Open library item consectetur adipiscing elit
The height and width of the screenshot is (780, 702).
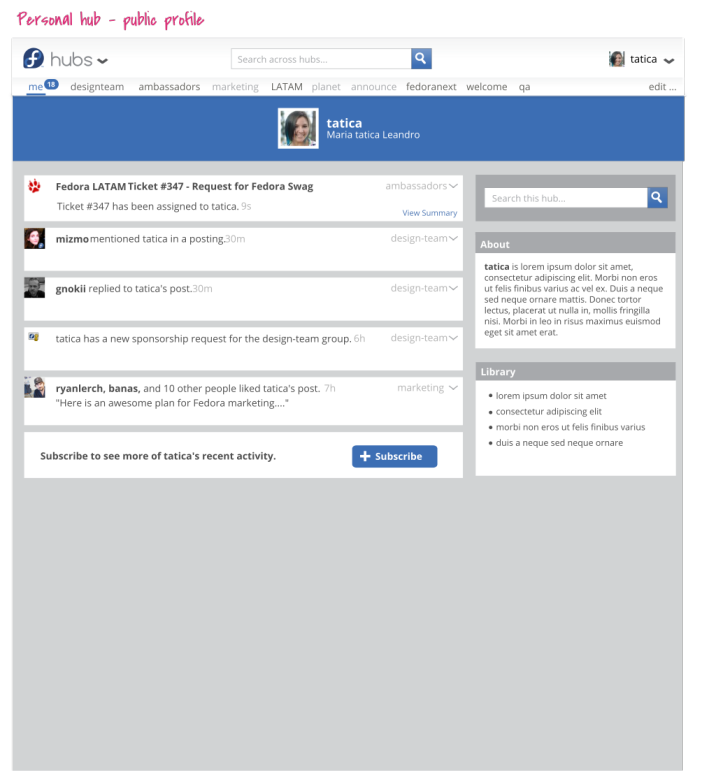pos(549,412)
